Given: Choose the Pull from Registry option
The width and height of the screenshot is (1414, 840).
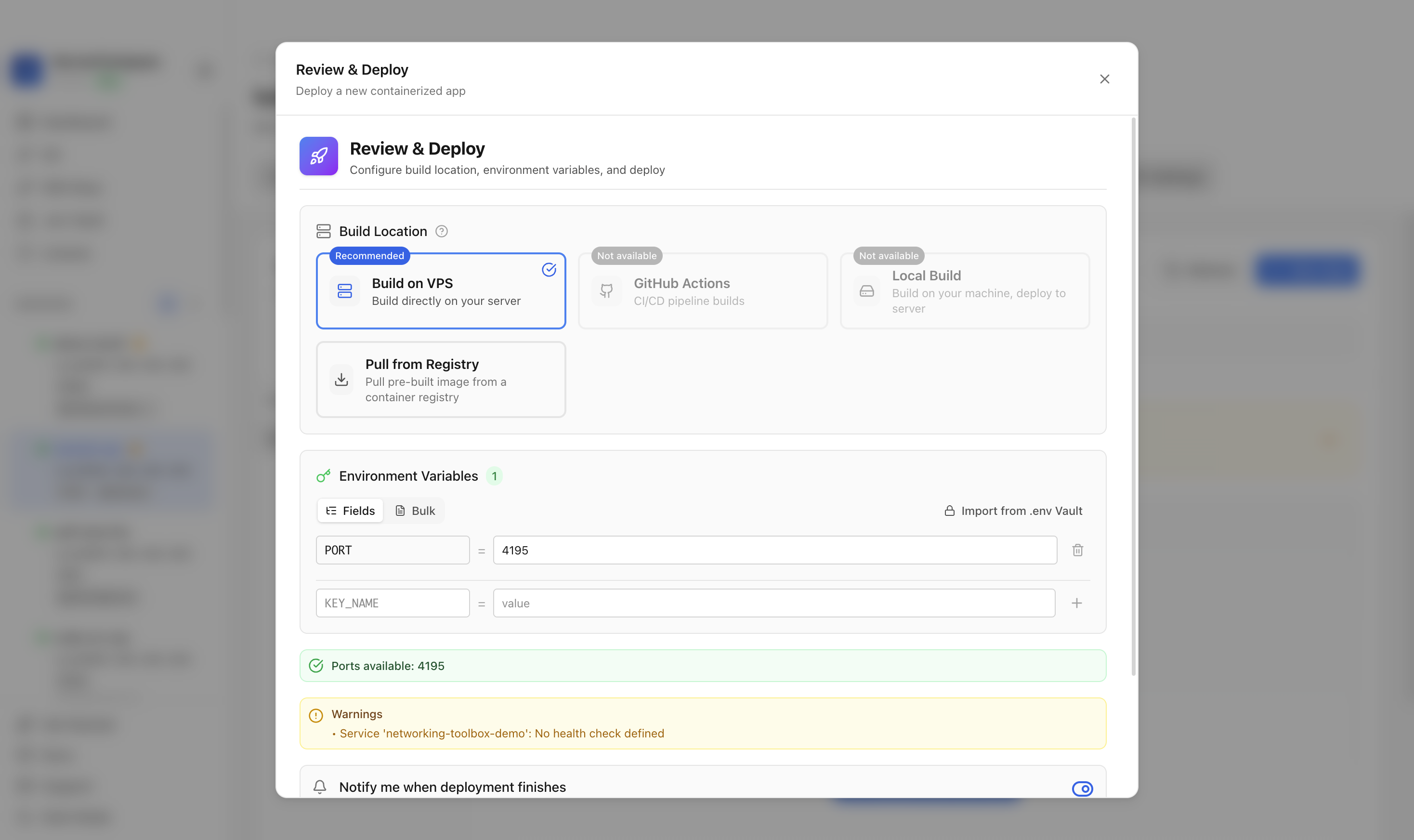Looking at the screenshot, I should [x=441, y=380].
